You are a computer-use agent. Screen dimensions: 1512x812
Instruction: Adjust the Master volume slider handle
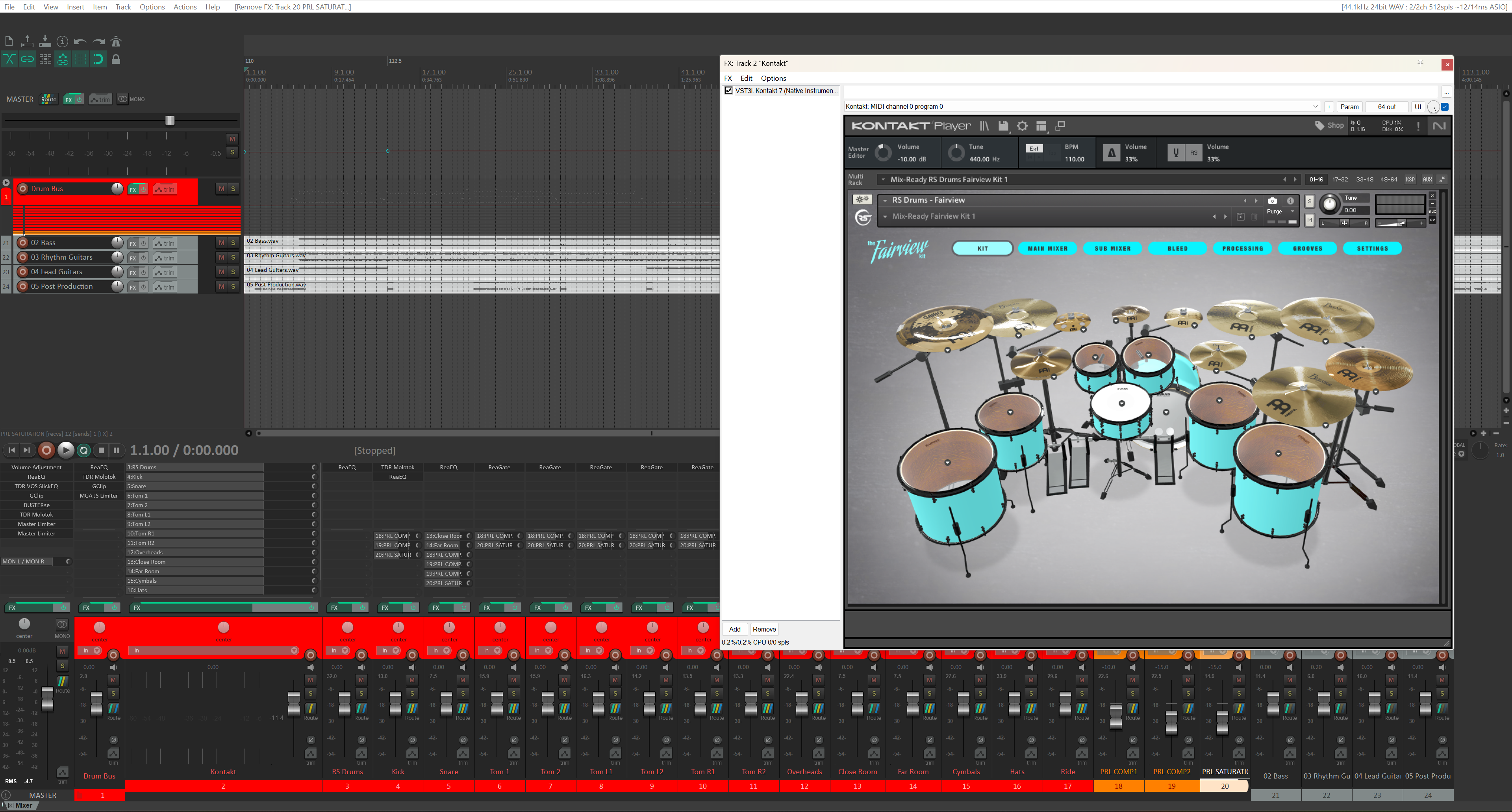(170, 120)
